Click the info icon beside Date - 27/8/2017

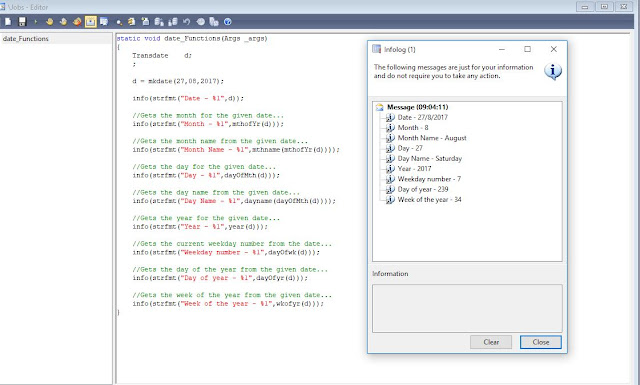(x=390, y=117)
